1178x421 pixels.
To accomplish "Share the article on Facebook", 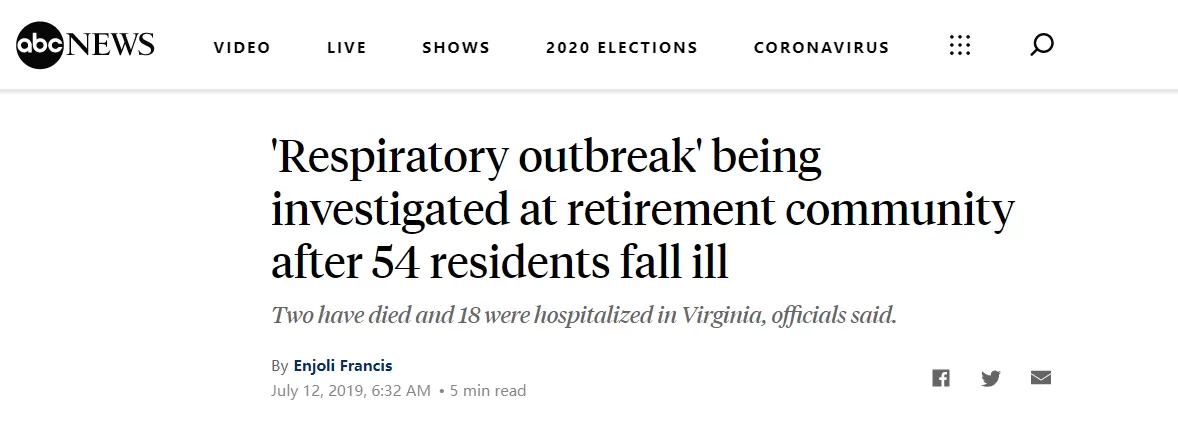I will click(x=941, y=378).
